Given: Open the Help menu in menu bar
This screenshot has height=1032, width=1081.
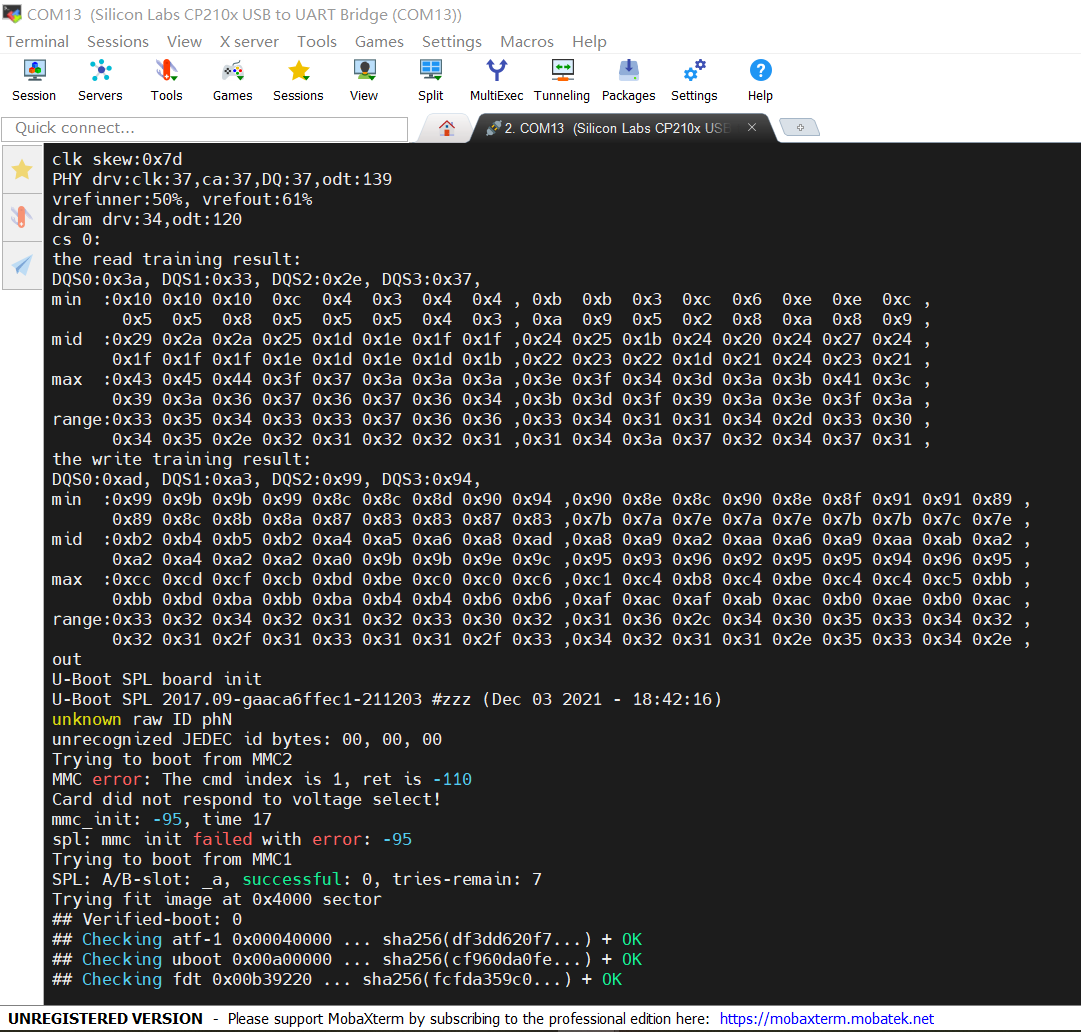Looking at the screenshot, I should click(x=589, y=41).
